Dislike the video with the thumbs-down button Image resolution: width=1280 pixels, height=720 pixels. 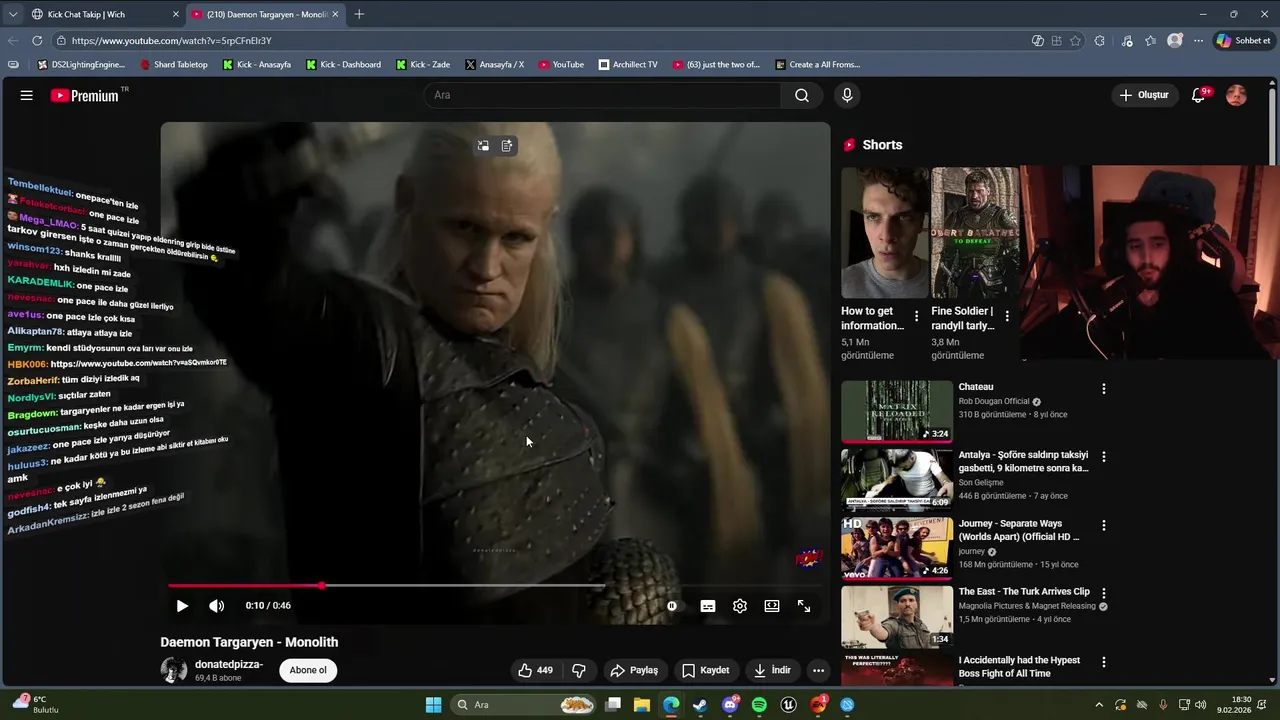[578, 670]
